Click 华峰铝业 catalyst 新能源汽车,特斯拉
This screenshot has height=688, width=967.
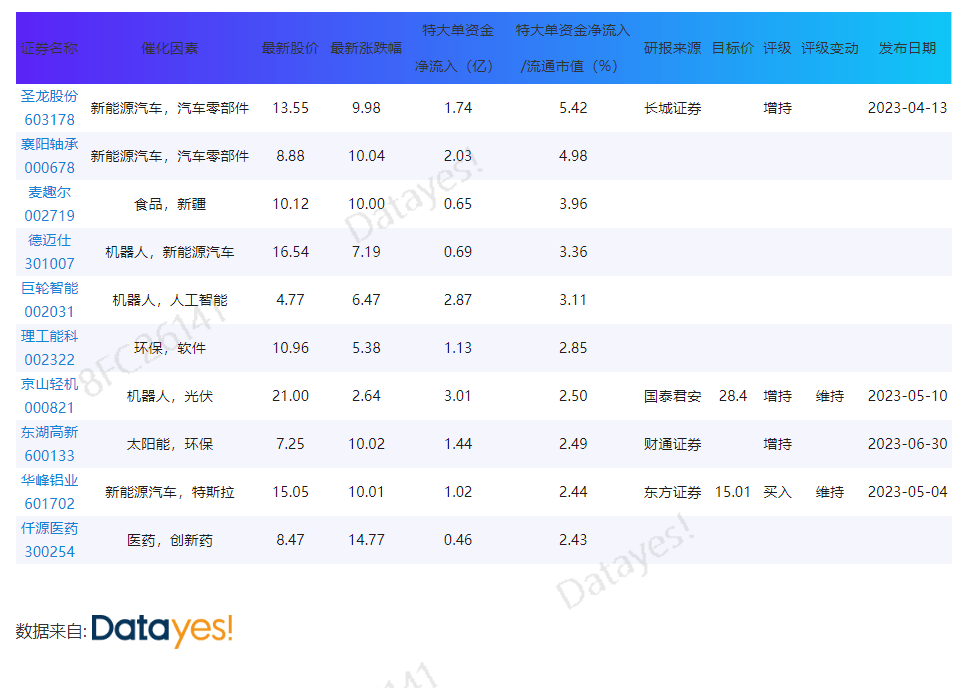click(x=170, y=493)
